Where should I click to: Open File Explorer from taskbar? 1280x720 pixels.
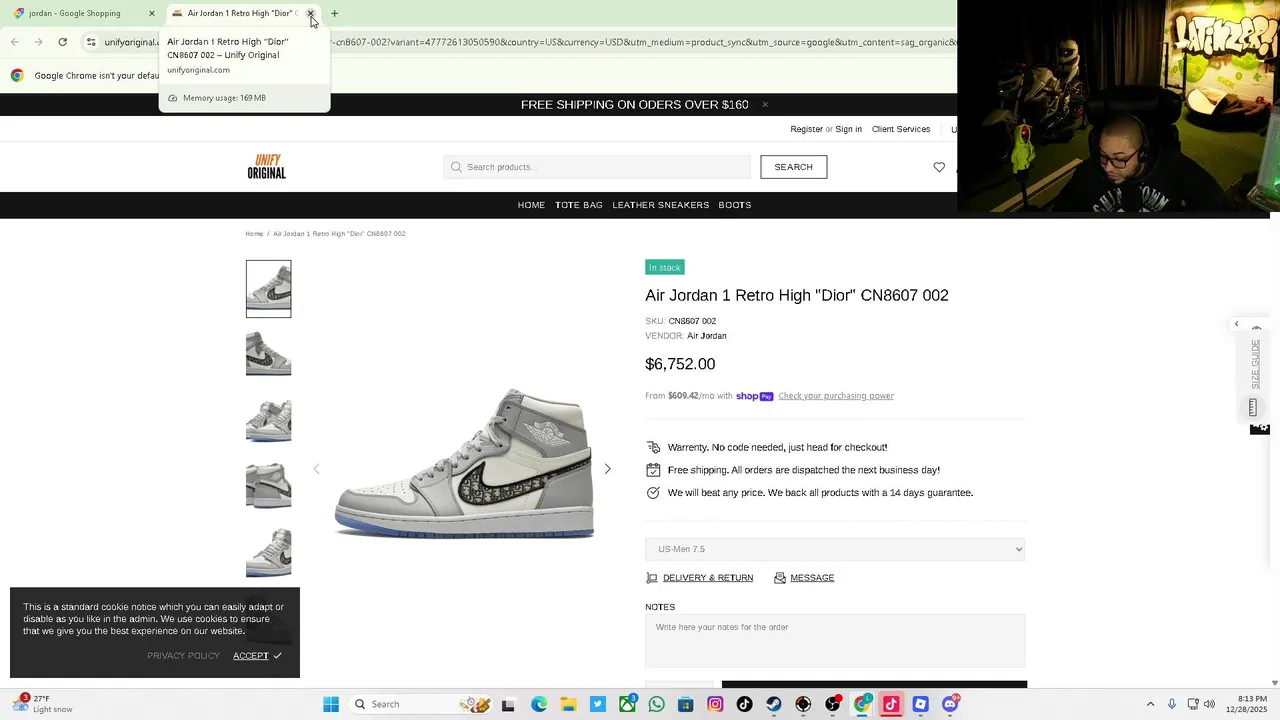click(568, 704)
